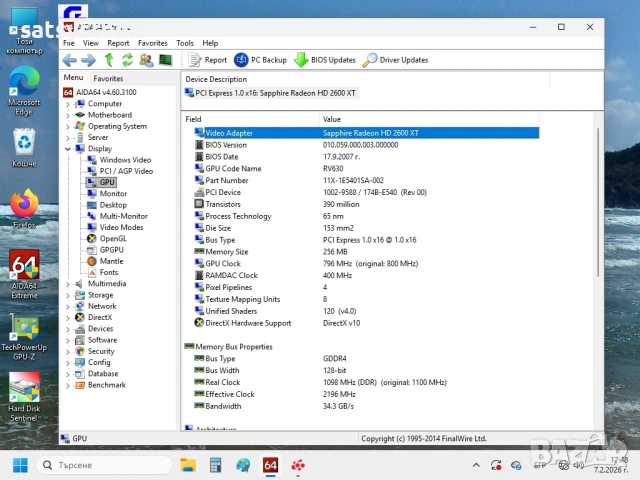Screen dimensions: 640x480
Task: Select the DirectX Hardware Support row
Action: click(366, 323)
